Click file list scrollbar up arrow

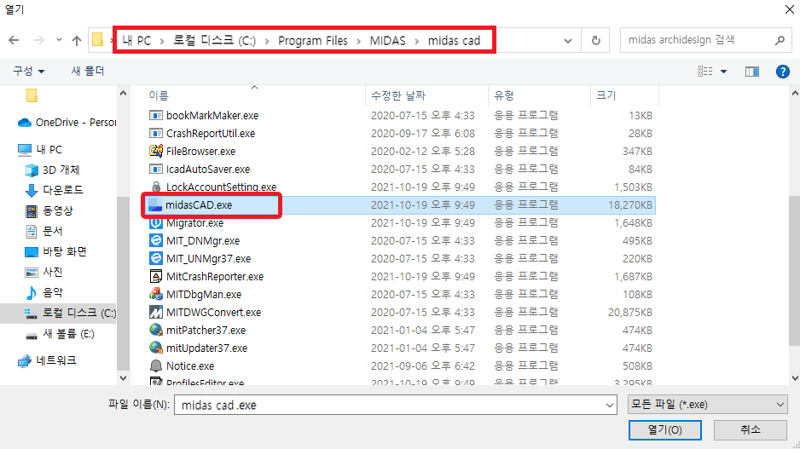point(794,93)
